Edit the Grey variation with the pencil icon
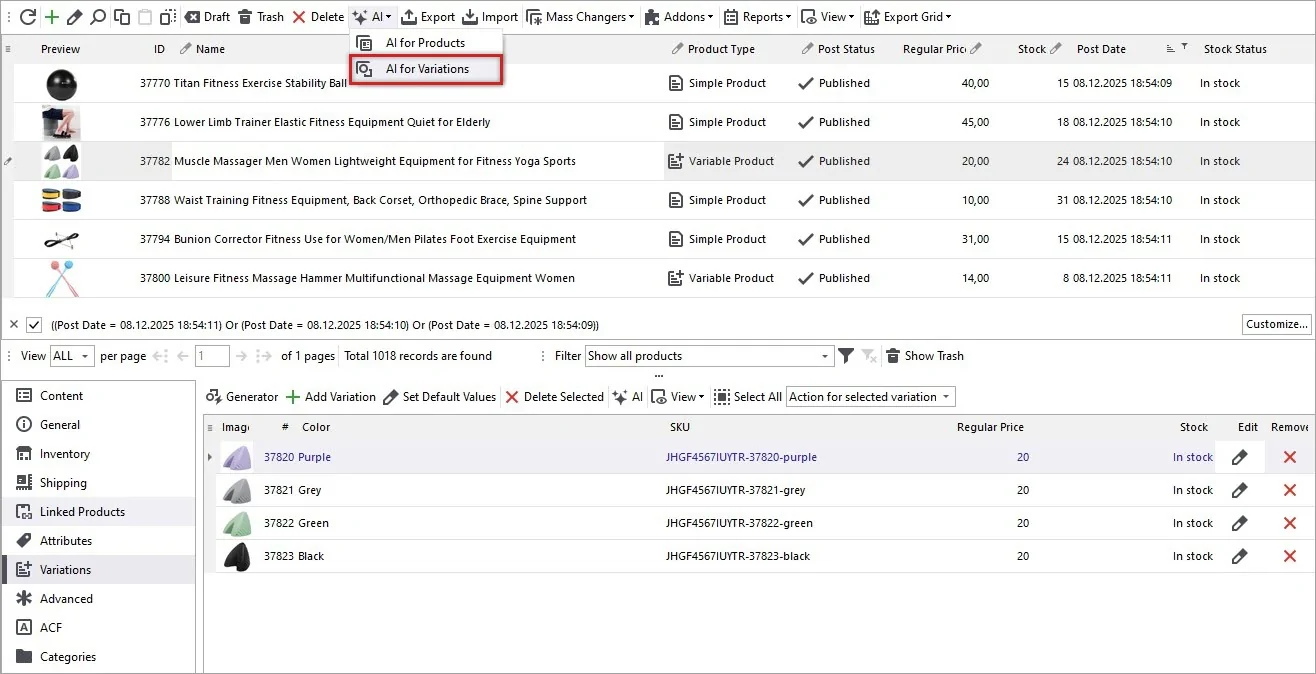This screenshot has width=1316, height=674. click(1239, 490)
